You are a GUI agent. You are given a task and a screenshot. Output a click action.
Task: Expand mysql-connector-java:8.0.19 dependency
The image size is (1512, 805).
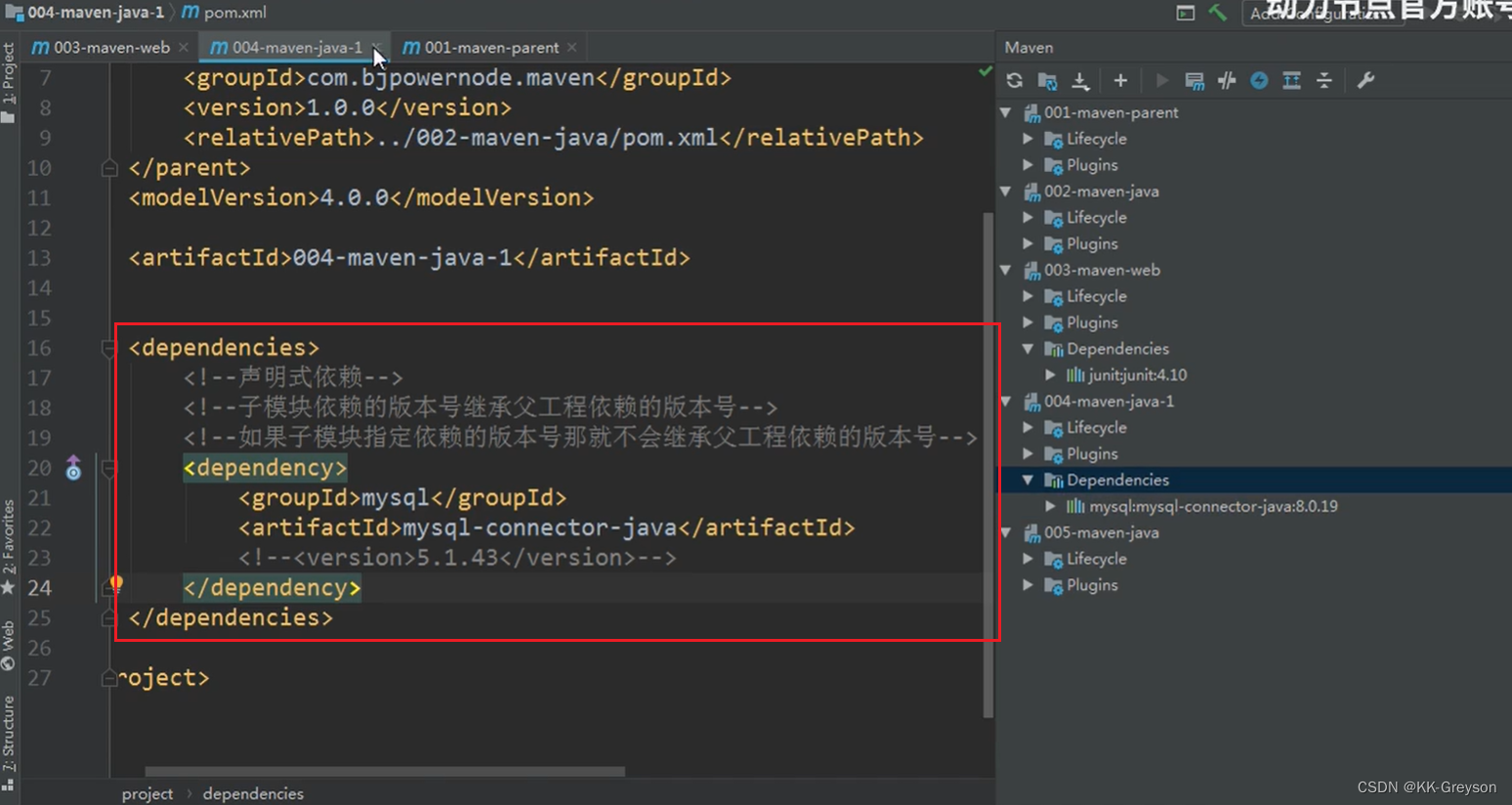[x=1050, y=506]
